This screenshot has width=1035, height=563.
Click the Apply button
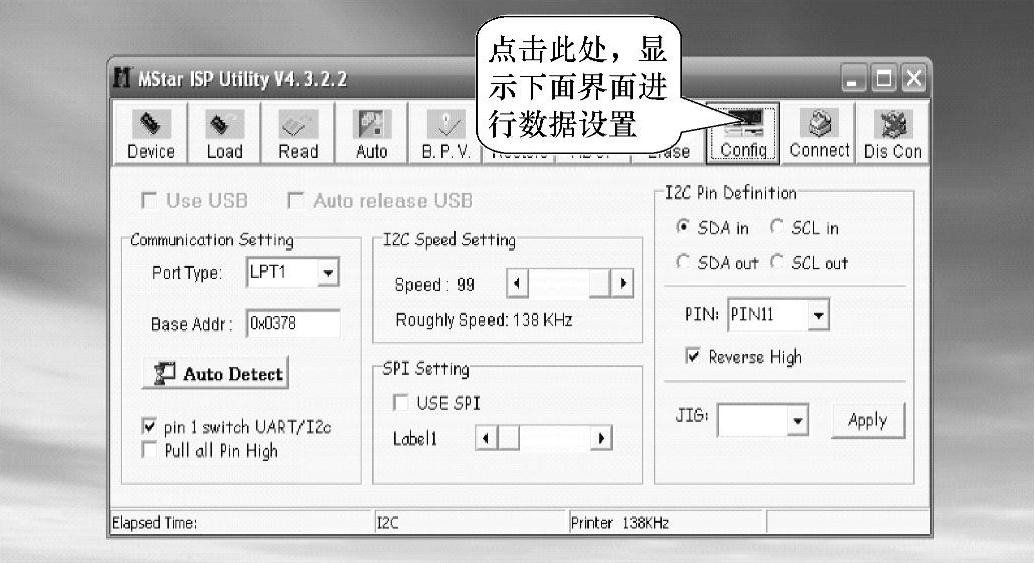867,420
